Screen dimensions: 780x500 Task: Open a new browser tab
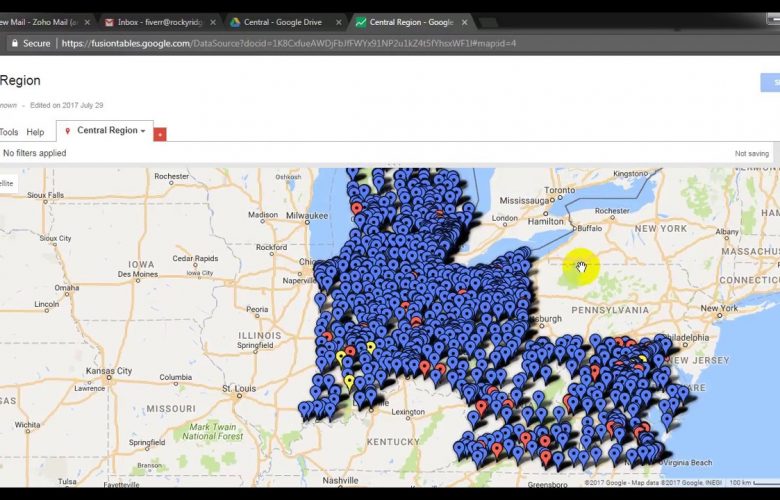[488, 23]
